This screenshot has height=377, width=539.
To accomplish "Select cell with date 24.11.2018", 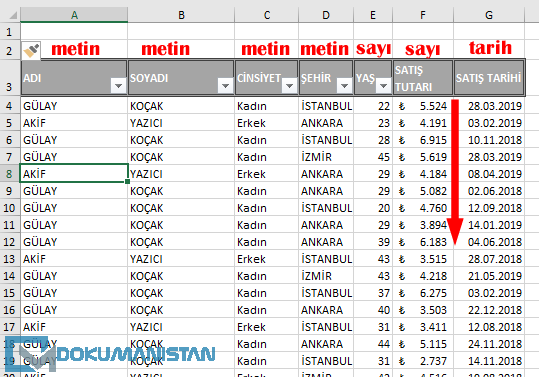I will 489,344.
